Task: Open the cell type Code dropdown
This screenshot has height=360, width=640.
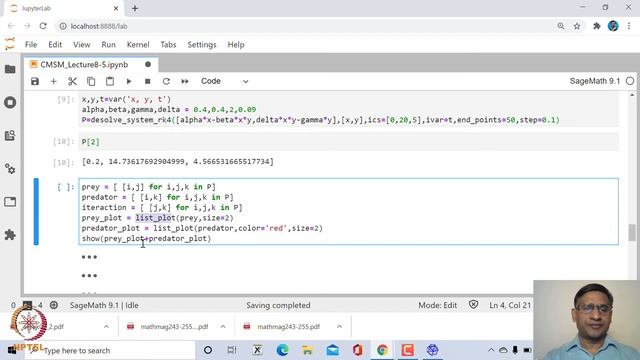Action: pyautogui.click(x=224, y=81)
